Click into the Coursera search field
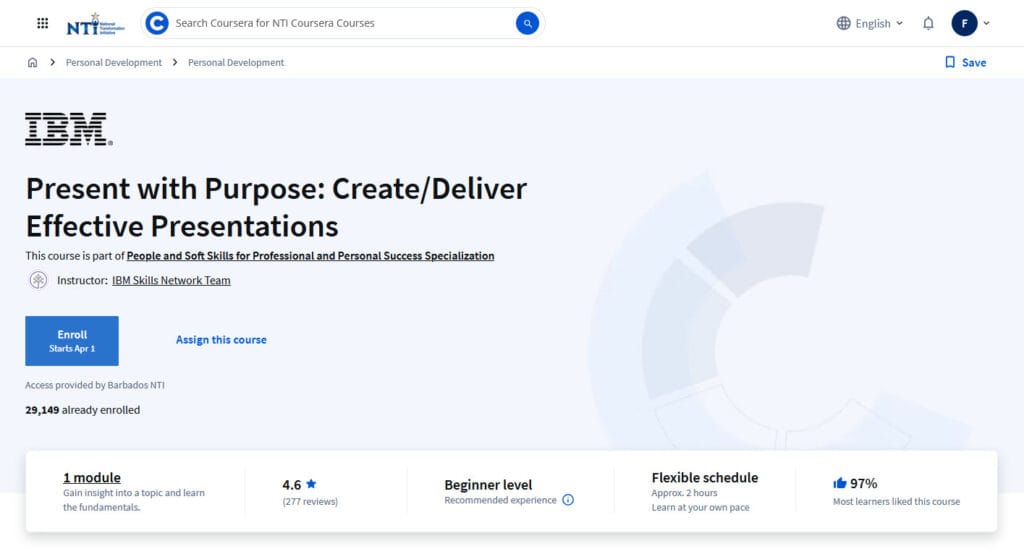The image size is (1024, 554). coord(340,23)
